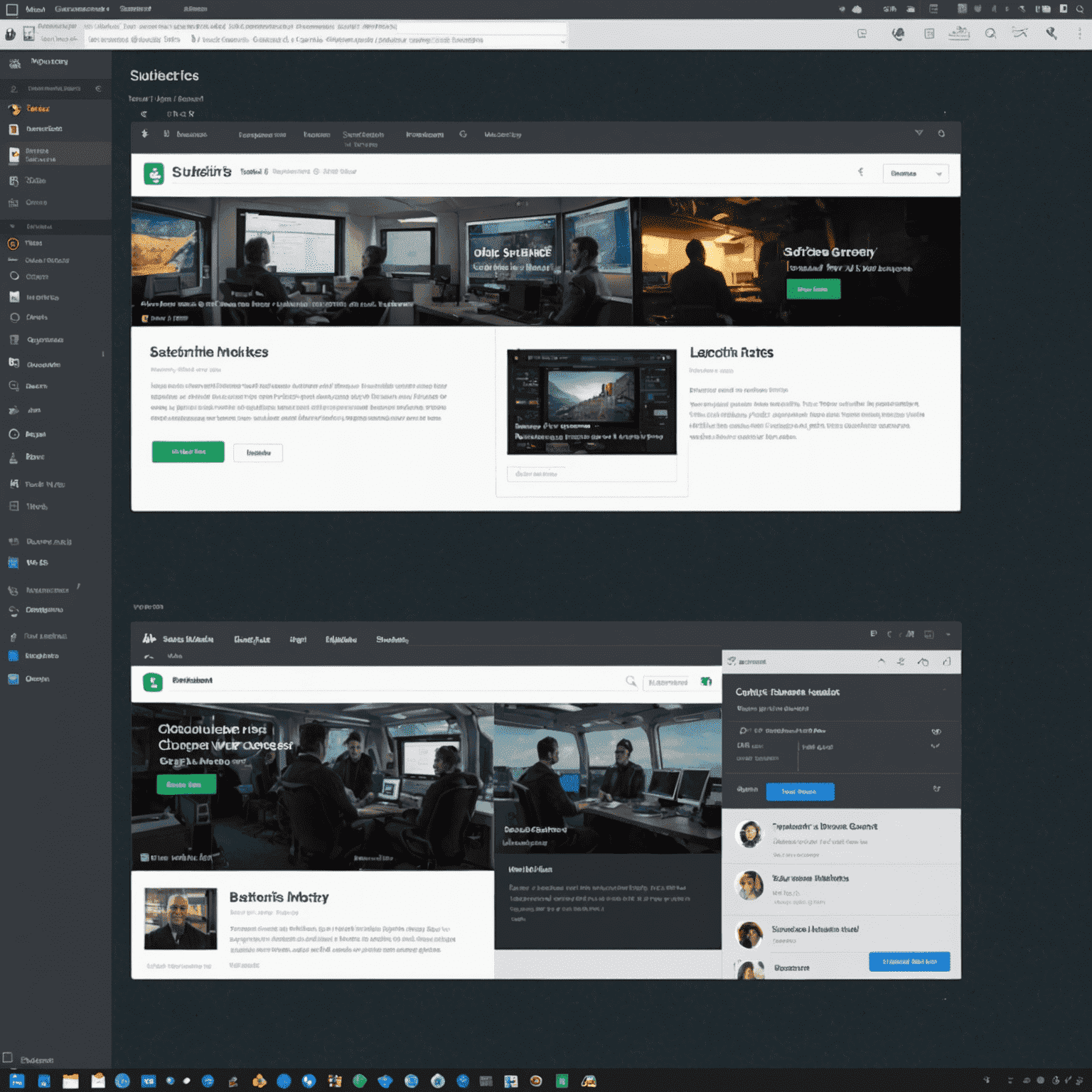Click the headset icon in the light top toolbar

click(899, 33)
